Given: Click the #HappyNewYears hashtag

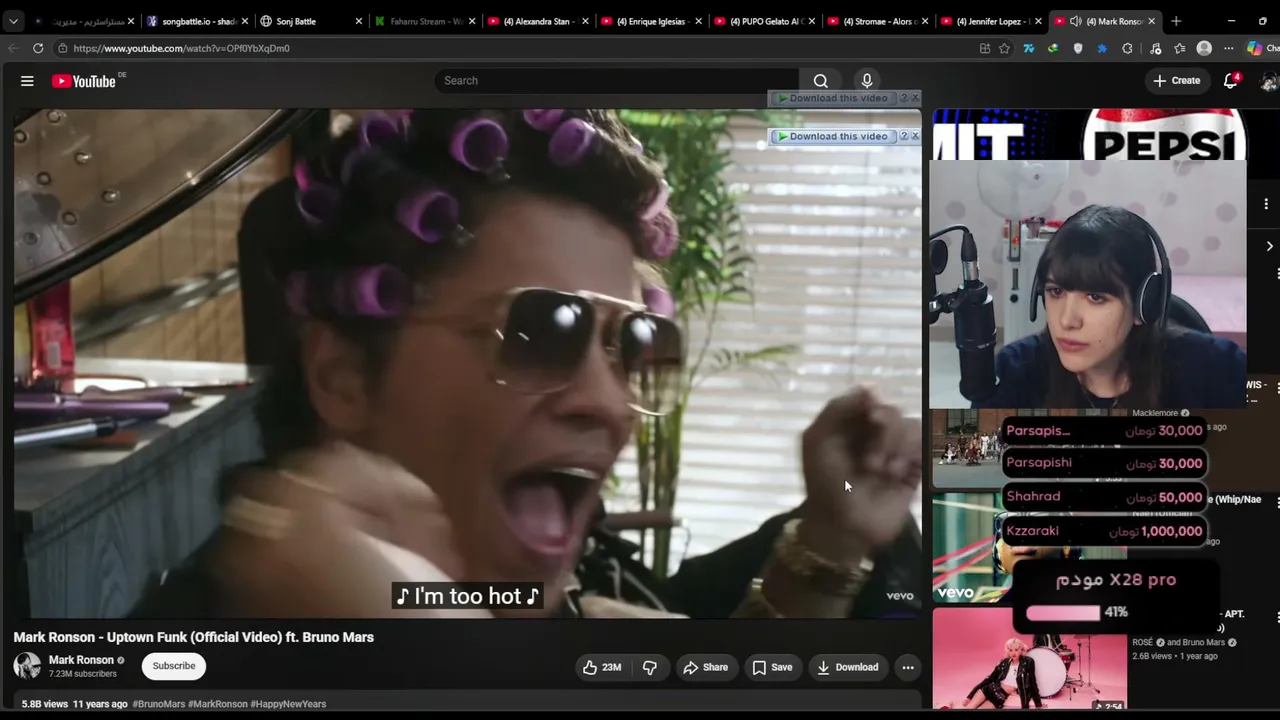Looking at the screenshot, I should 288,704.
